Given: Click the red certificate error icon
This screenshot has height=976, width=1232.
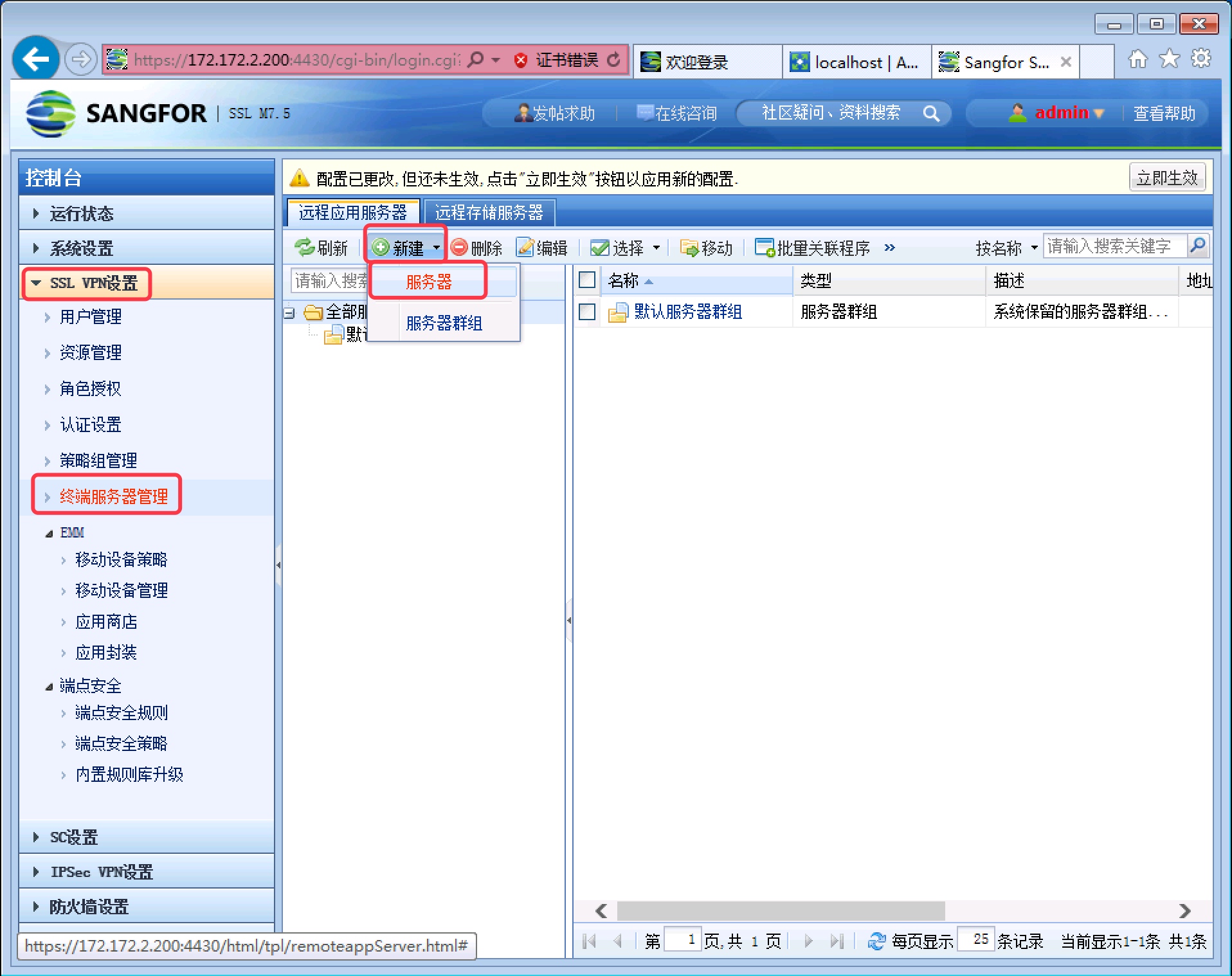Looking at the screenshot, I should click(x=521, y=60).
